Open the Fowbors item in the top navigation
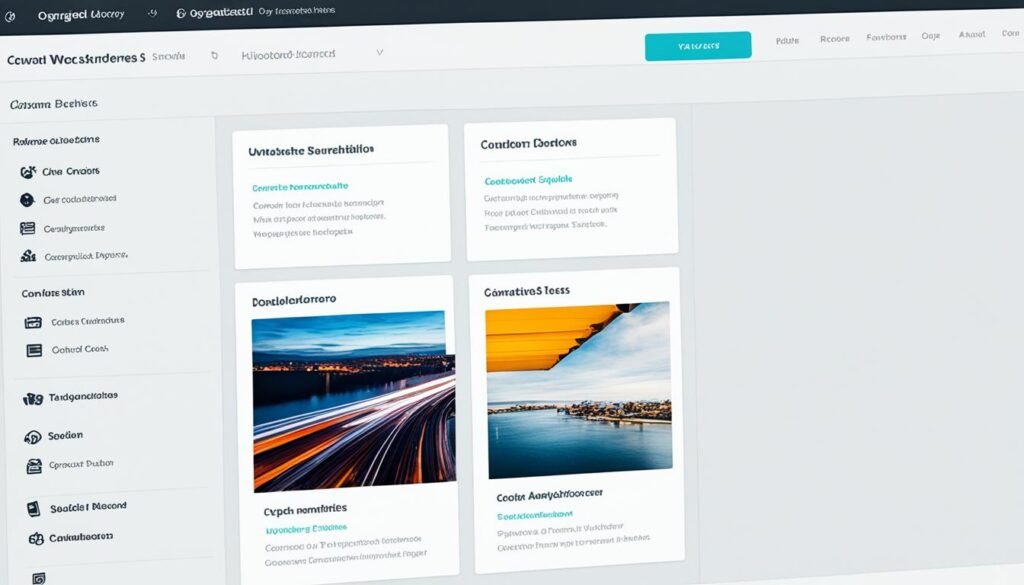The width and height of the screenshot is (1024, 585). (x=885, y=37)
